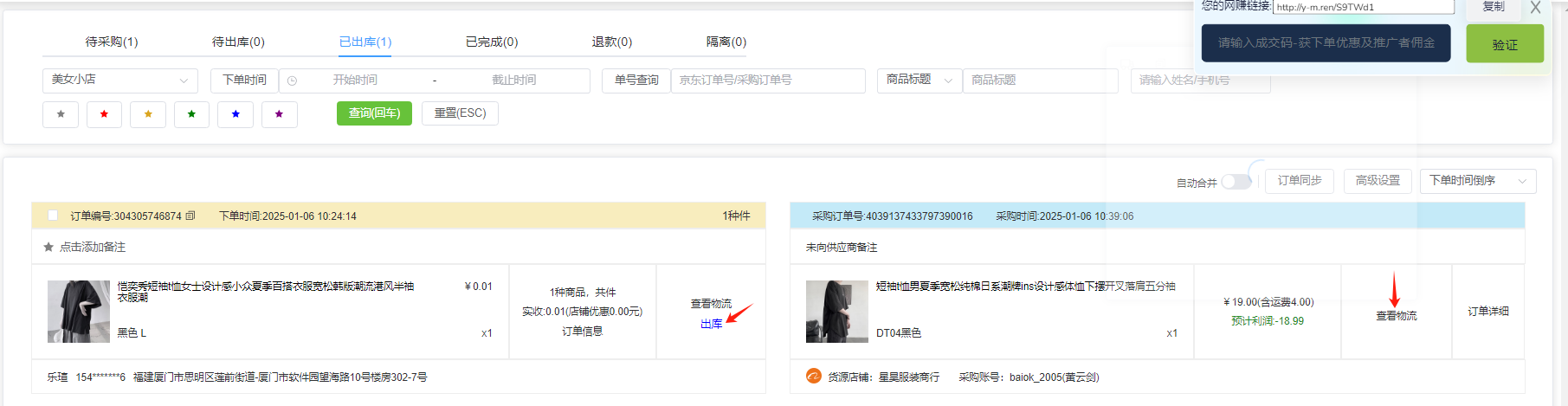1568x406 pixels.
Task: Click the 出库 link in order row
Action: [x=711, y=324]
